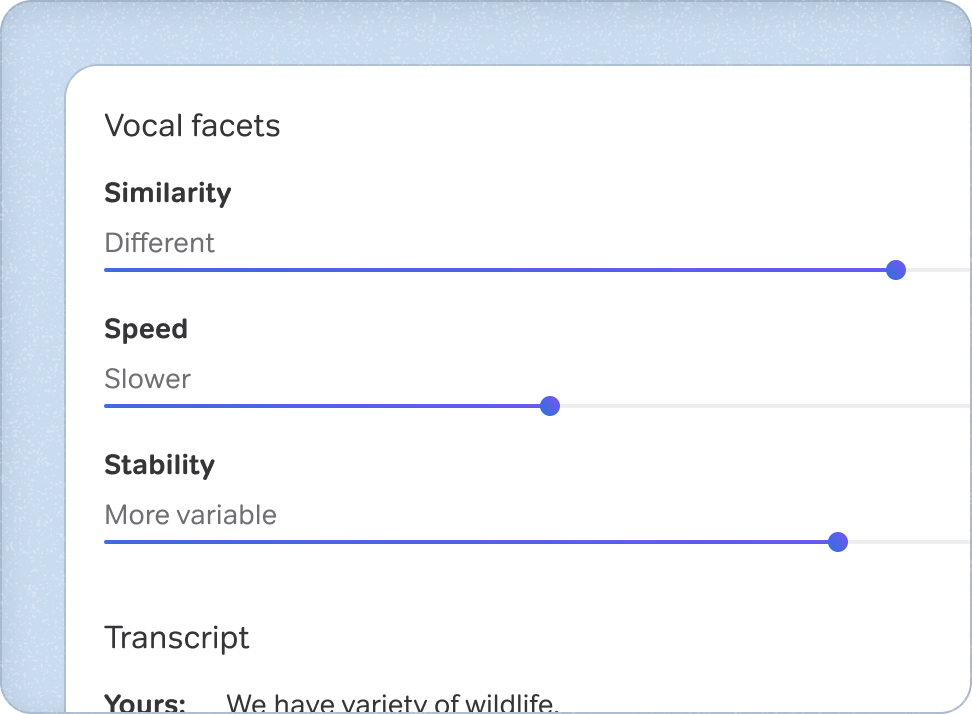The width and height of the screenshot is (972, 714).
Task: Select the Slower value text
Action: 146,379
